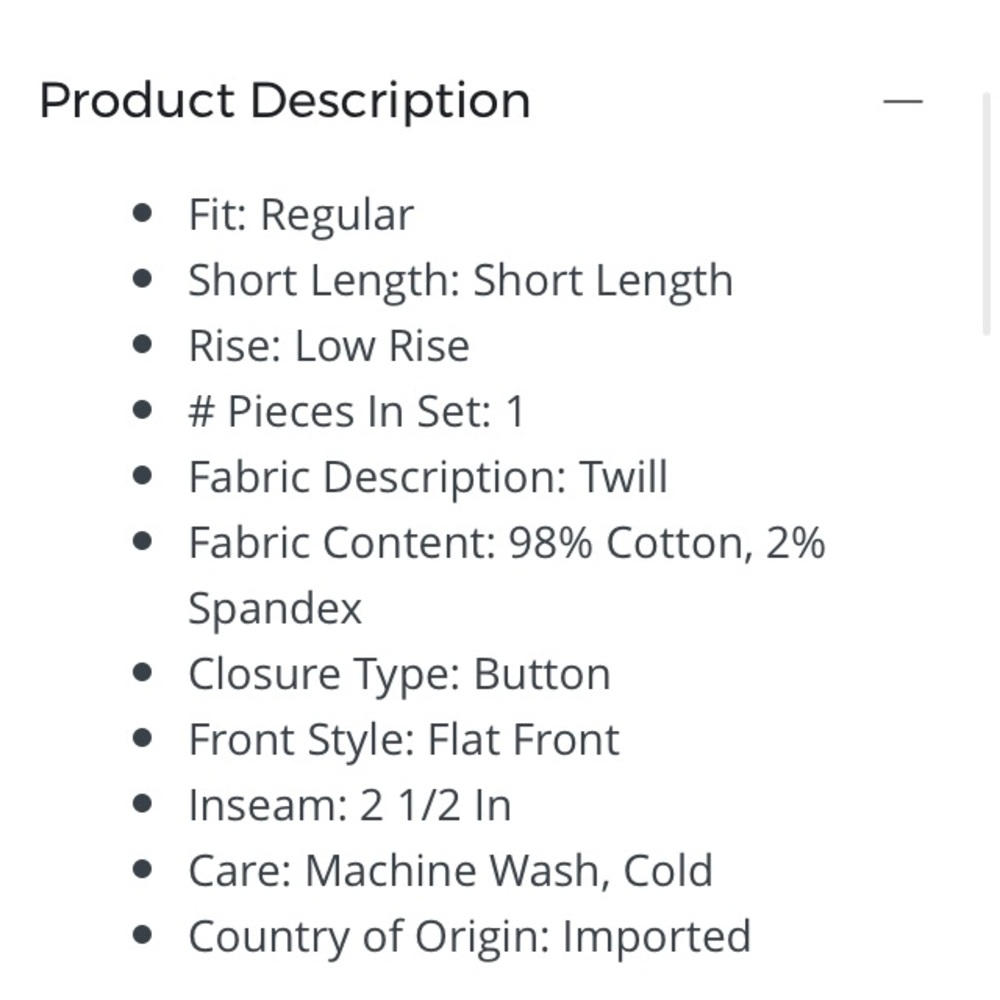Screen dimensions: 1000x1000
Task: Click Fabric Content: 98% Cotton line
Action: coord(507,543)
